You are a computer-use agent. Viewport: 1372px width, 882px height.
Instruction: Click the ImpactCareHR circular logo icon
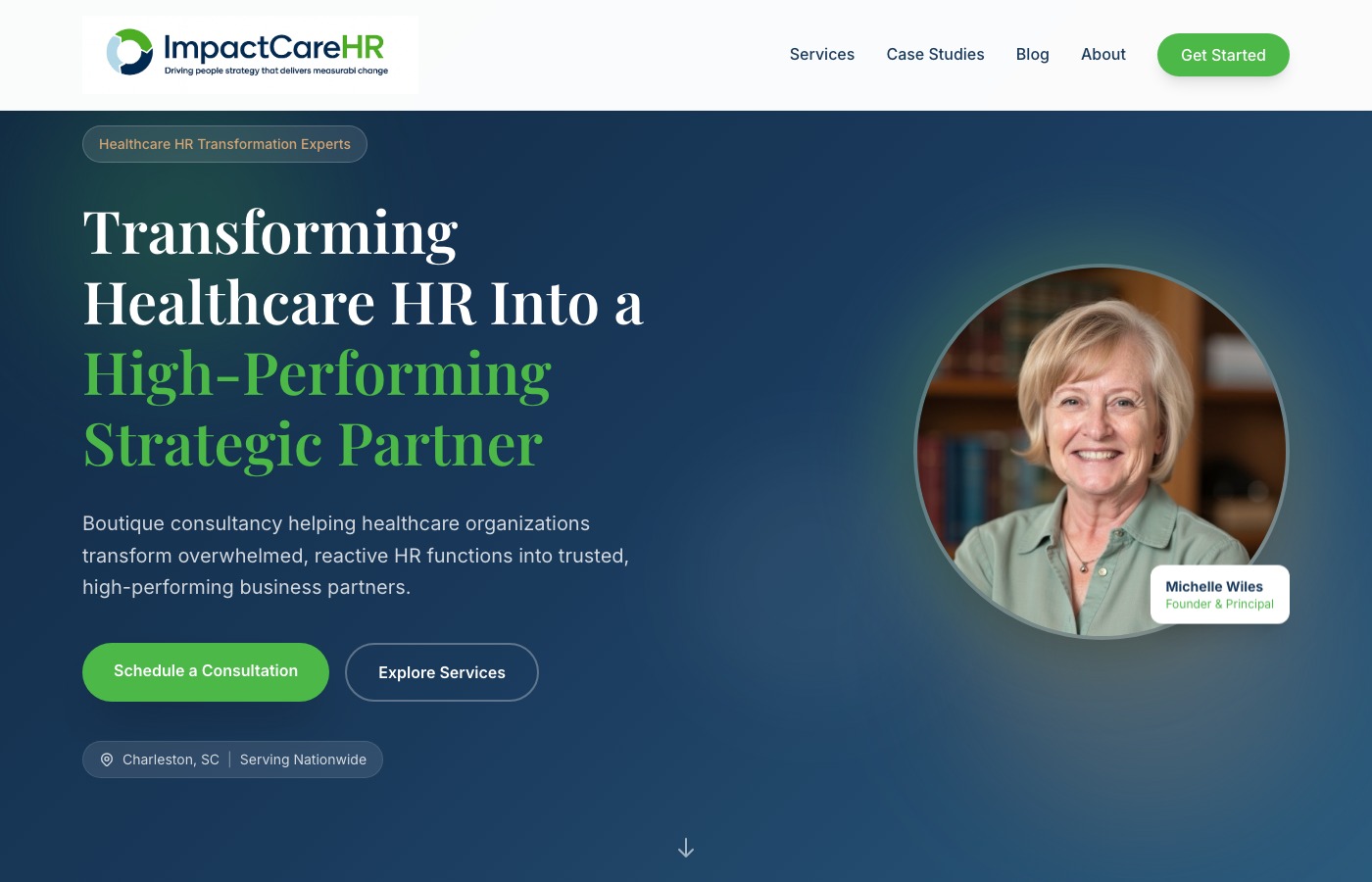[x=129, y=52]
